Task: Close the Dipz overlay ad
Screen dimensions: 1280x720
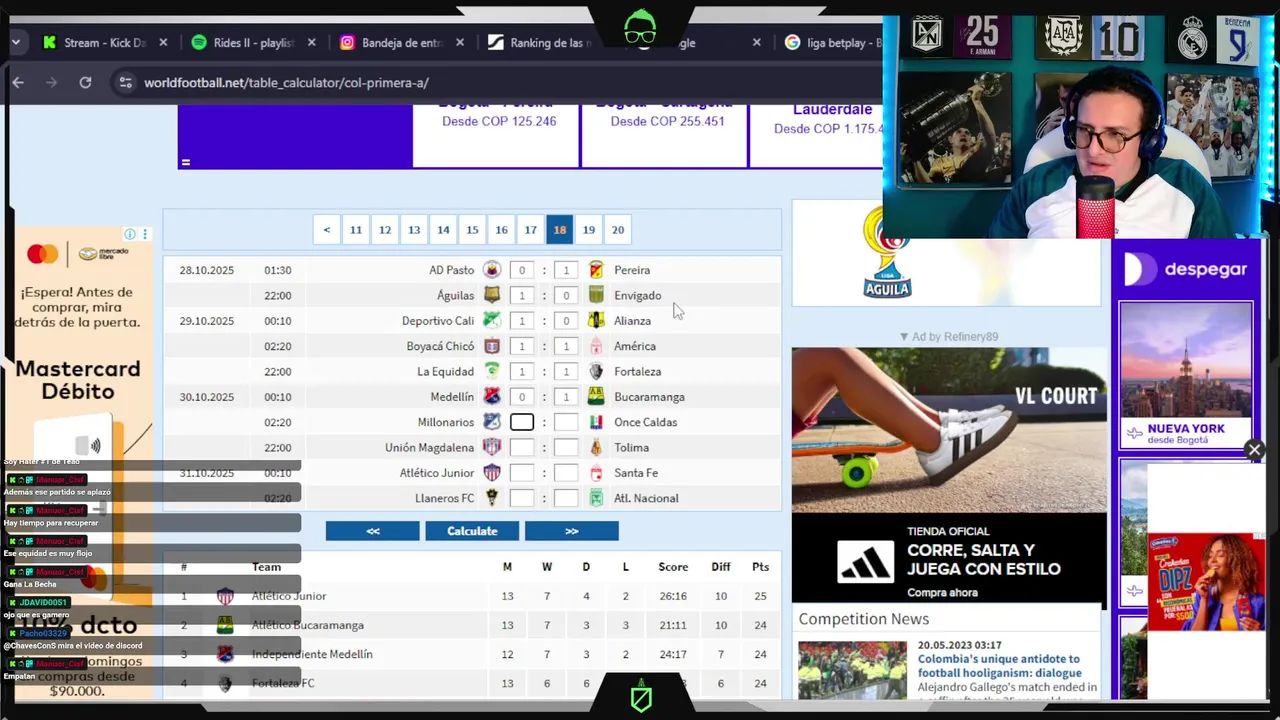Action: click(1254, 450)
